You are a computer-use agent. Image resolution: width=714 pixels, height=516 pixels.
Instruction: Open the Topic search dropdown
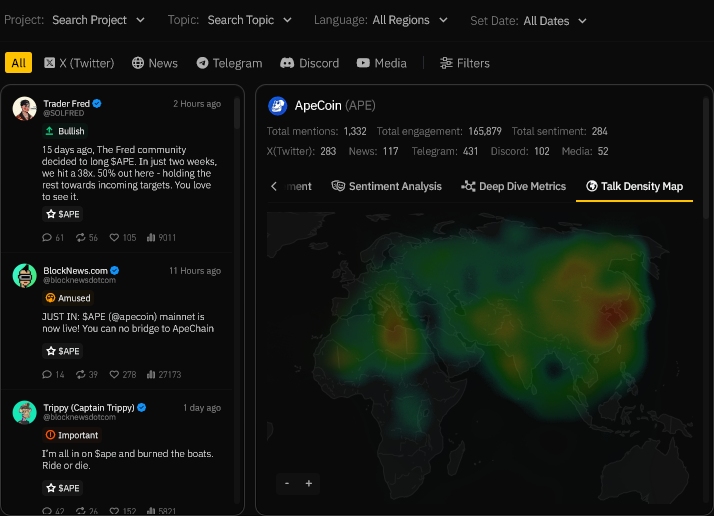250,20
